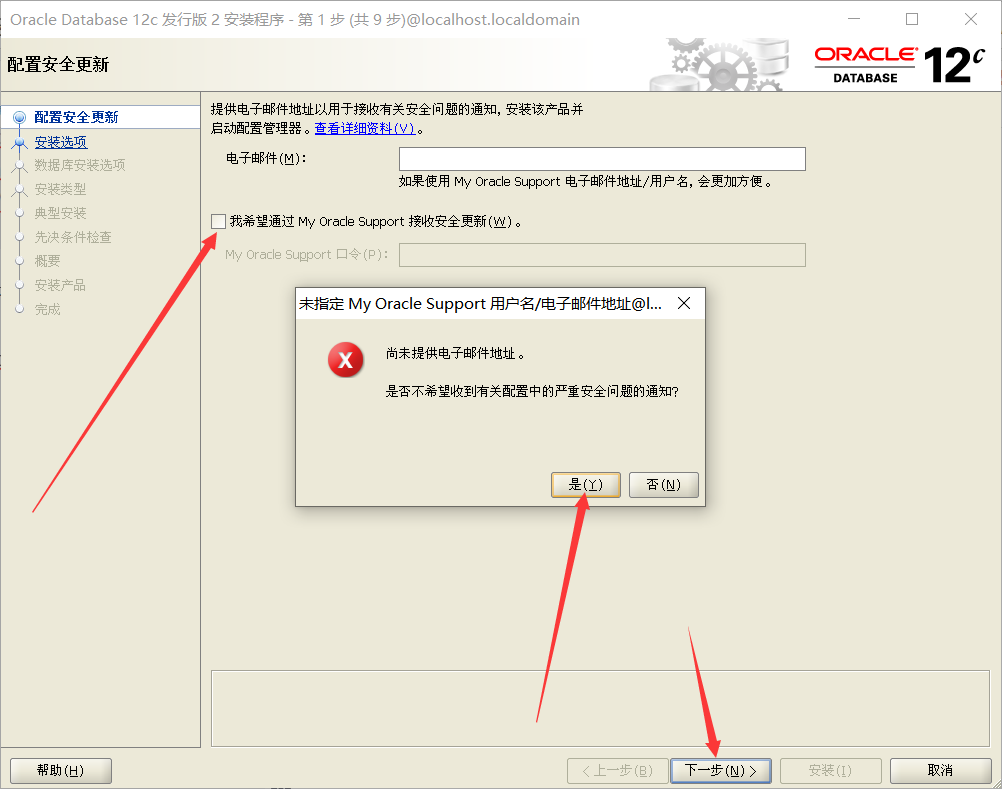Viewport: 1002px width, 789px height.
Task: Click the 电子邮件 input field
Action: (x=602, y=159)
